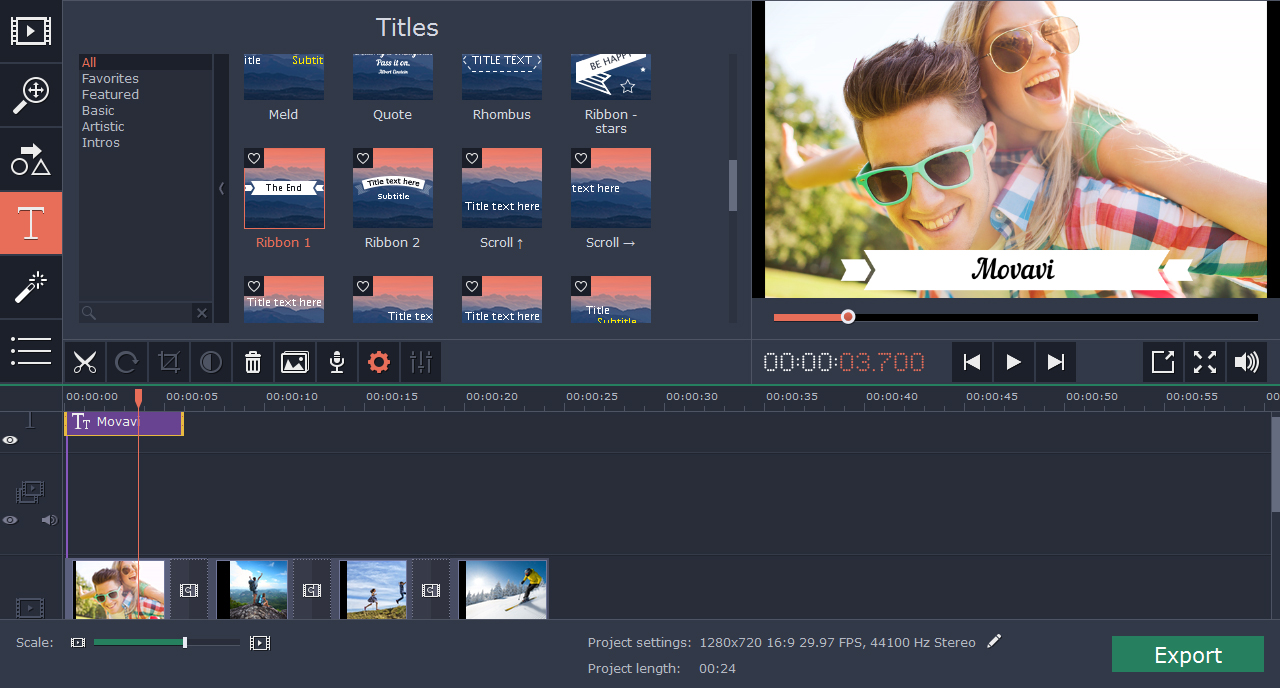Screen dimensions: 1280x688
Task: Delete the selected clip with the trash icon
Action: pos(253,362)
